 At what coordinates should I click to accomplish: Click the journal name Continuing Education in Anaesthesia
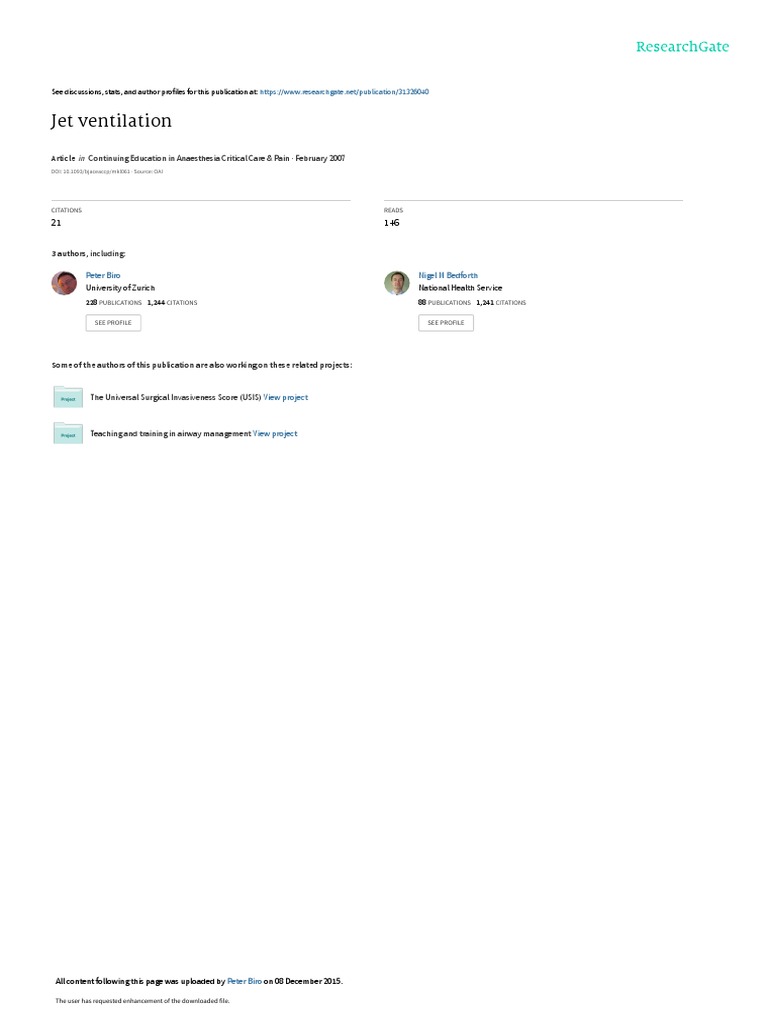coord(189,158)
